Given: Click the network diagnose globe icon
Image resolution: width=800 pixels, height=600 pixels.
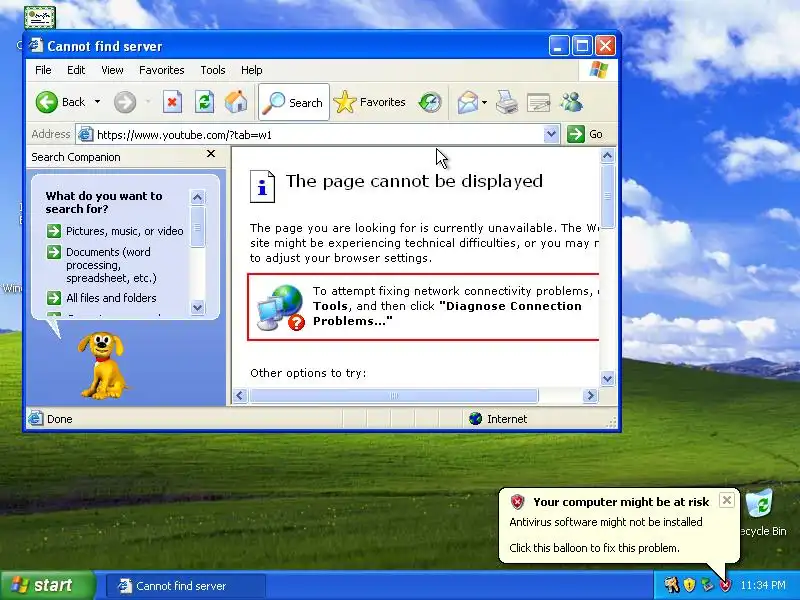Looking at the screenshot, I should click(x=280, y=308).
